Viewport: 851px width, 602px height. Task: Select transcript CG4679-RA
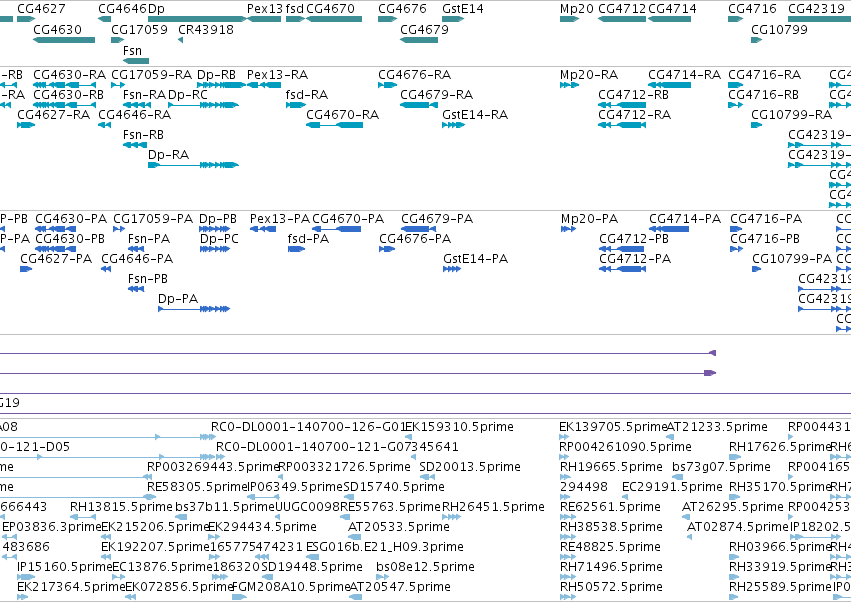436,94
